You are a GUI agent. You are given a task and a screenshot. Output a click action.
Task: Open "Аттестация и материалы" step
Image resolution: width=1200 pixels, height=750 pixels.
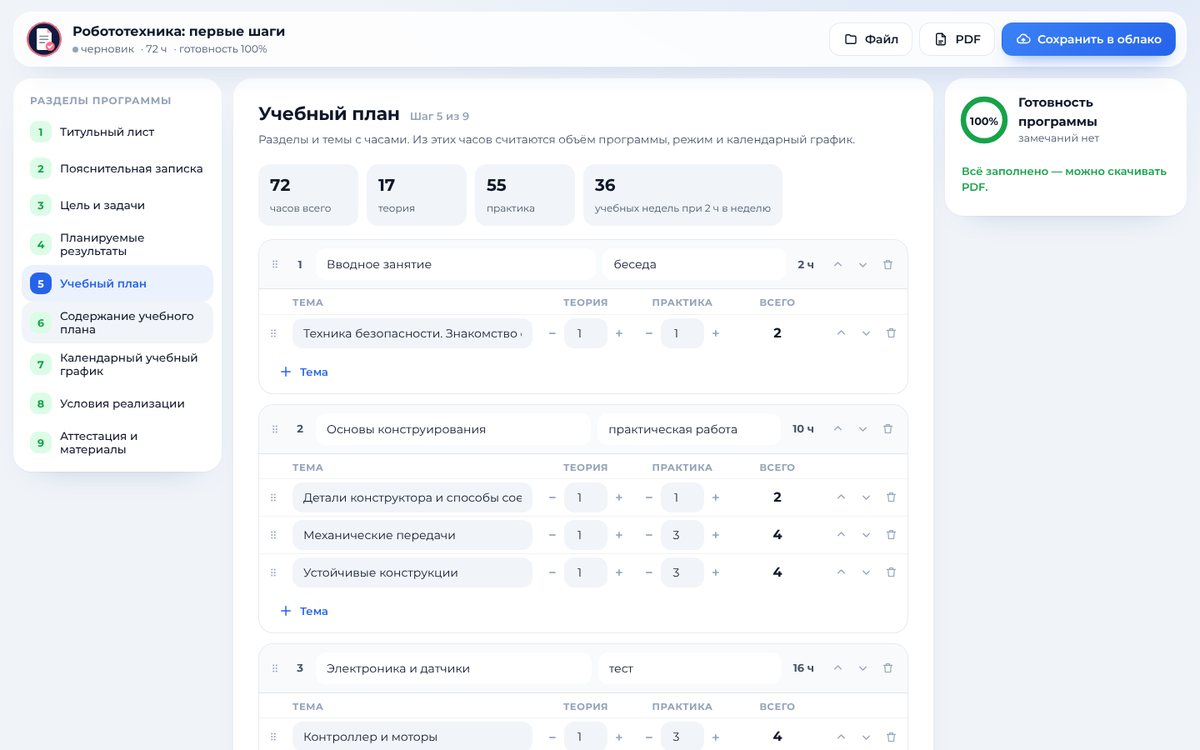click(117, 443)
